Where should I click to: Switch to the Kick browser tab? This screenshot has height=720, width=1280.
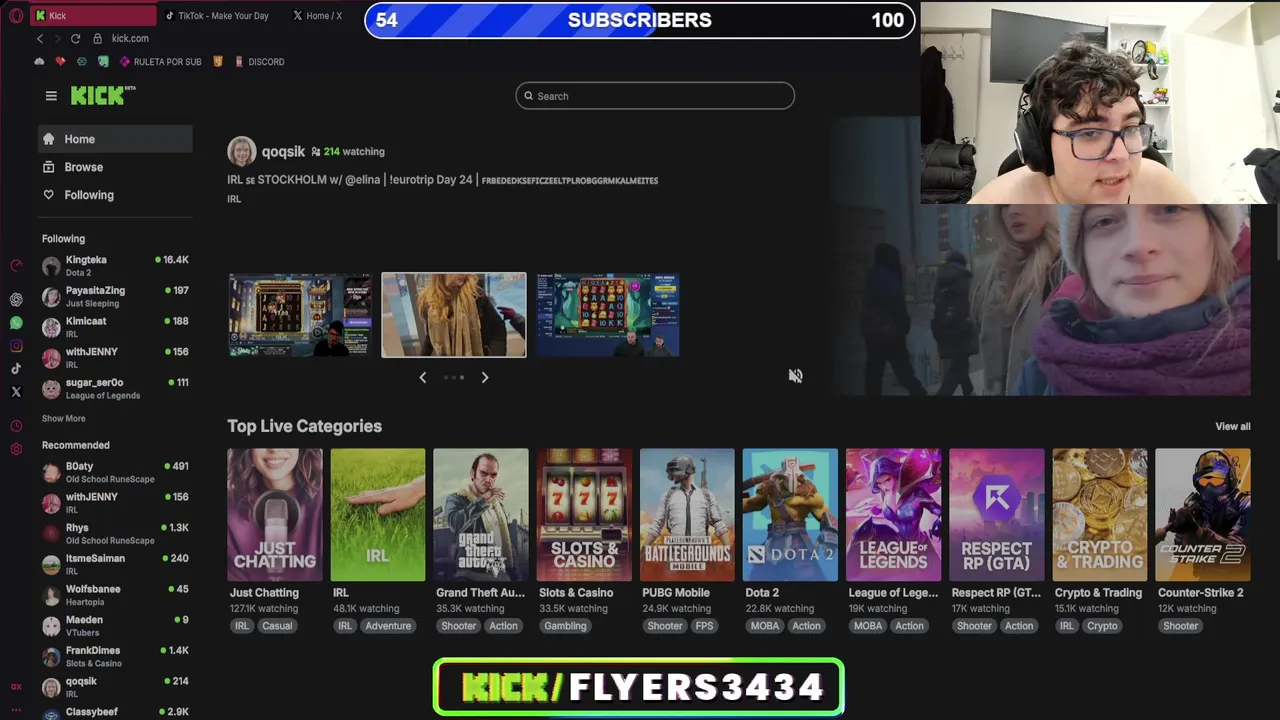click(x=93, y=15)
